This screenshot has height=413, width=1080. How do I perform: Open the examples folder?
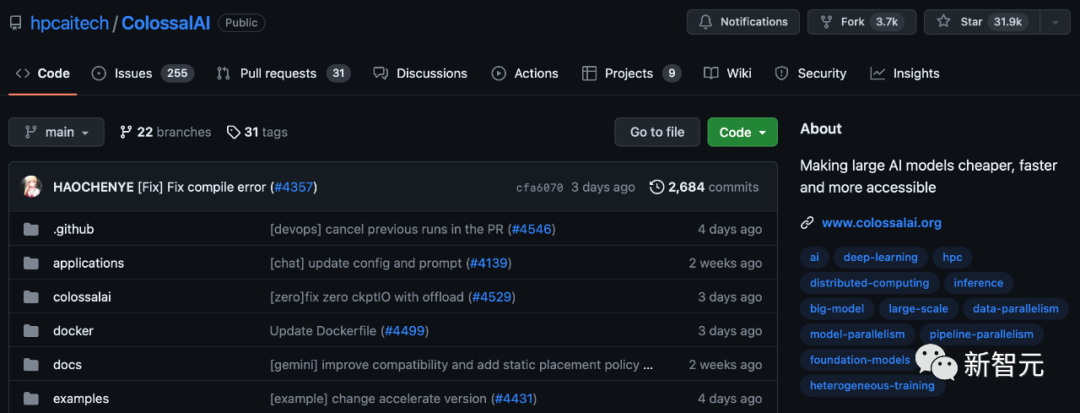(x=81, y=399)
